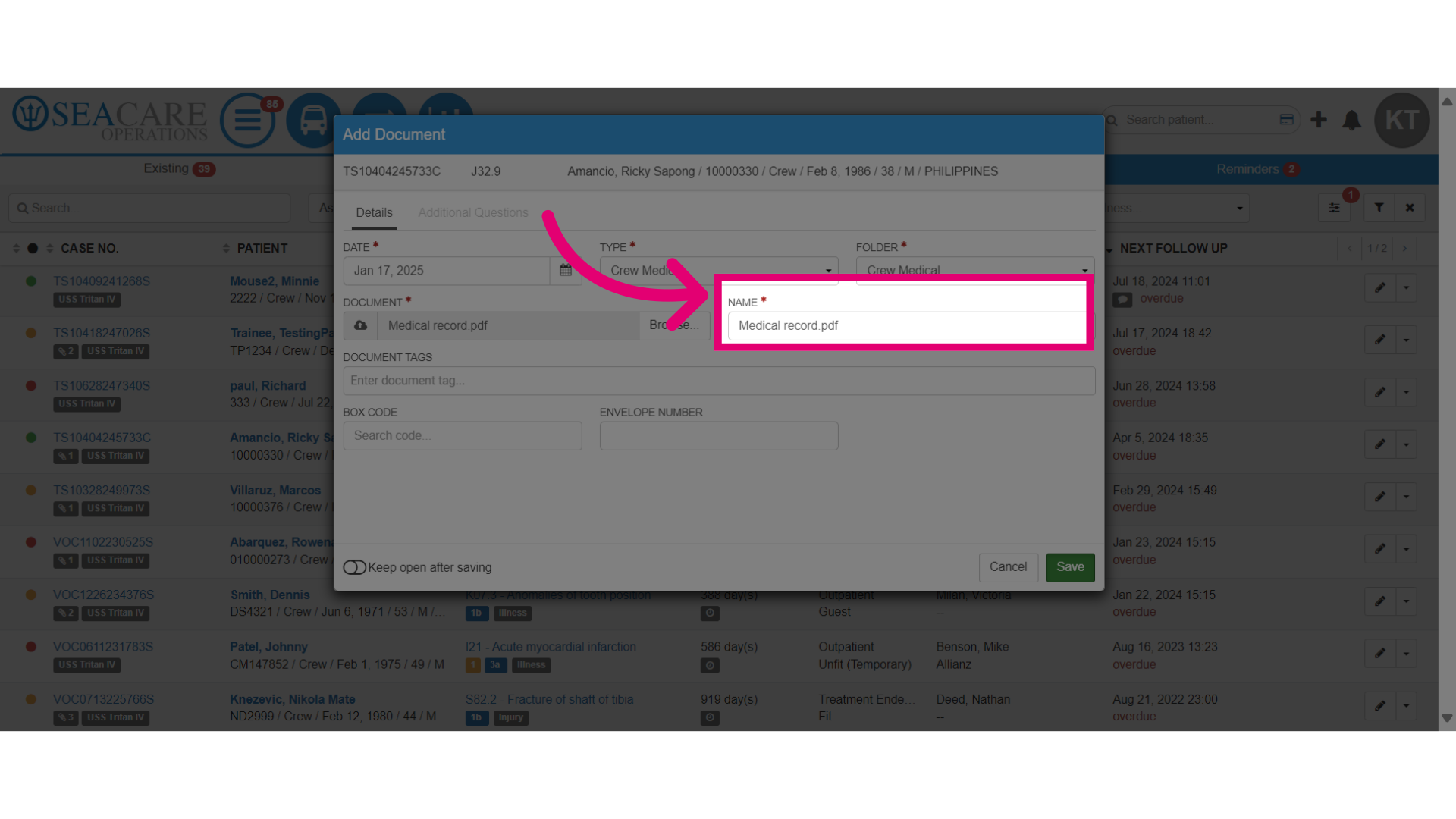
Task: Open the calendar date picker icon
Action: pyautogui.click(x=566, y=271)
